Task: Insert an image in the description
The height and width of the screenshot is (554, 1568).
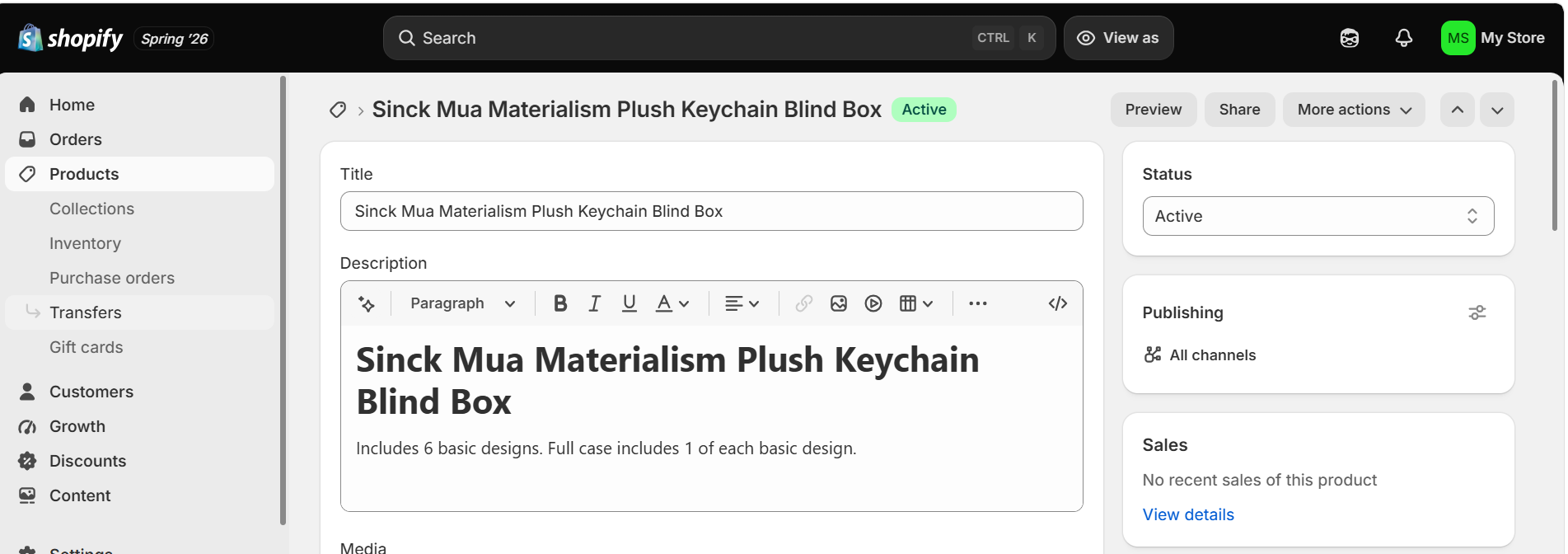Action: [839, 303]
